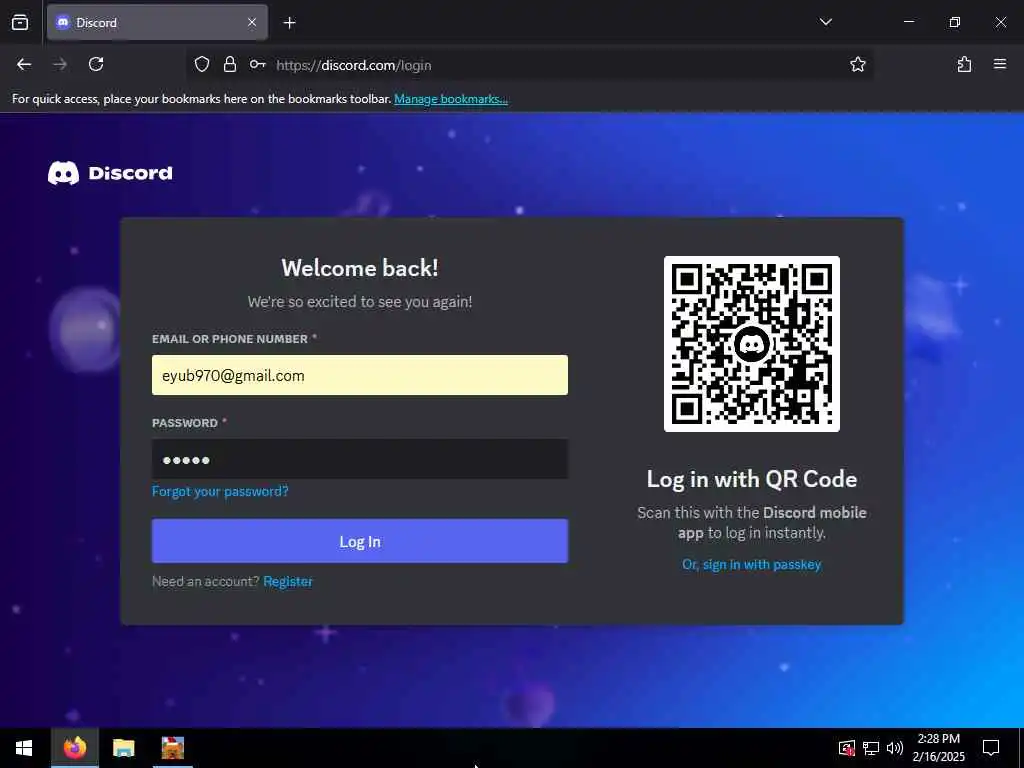Click the Log in with QR Code heading
Image resolution: width=1024 pixels, height=768 pixels.
point(752,479)
